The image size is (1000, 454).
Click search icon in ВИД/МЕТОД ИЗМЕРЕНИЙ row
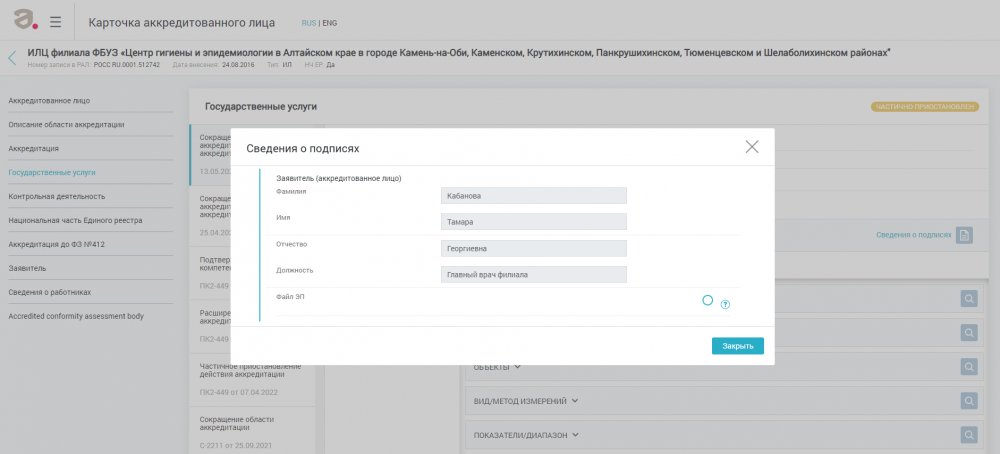click(x=968, y=400)
